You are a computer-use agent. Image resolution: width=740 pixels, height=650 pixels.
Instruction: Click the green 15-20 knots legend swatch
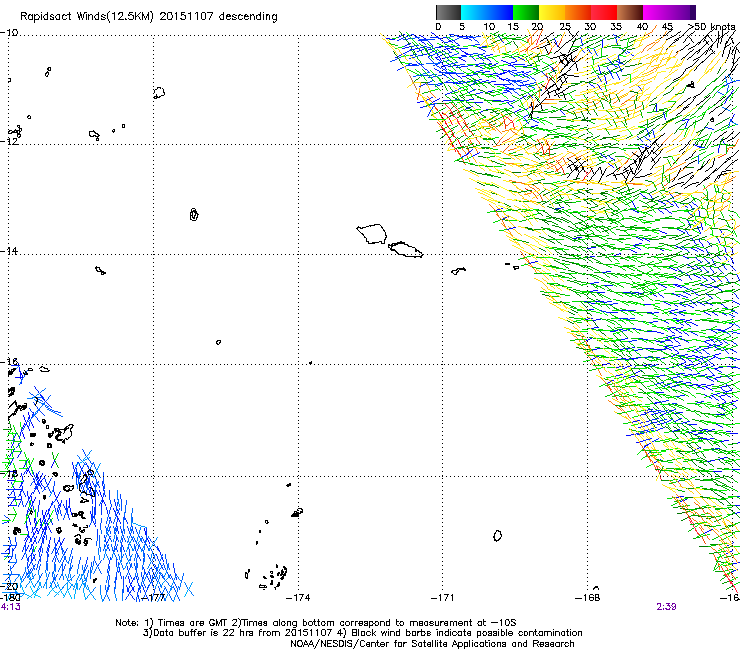(x=526, y=12)
